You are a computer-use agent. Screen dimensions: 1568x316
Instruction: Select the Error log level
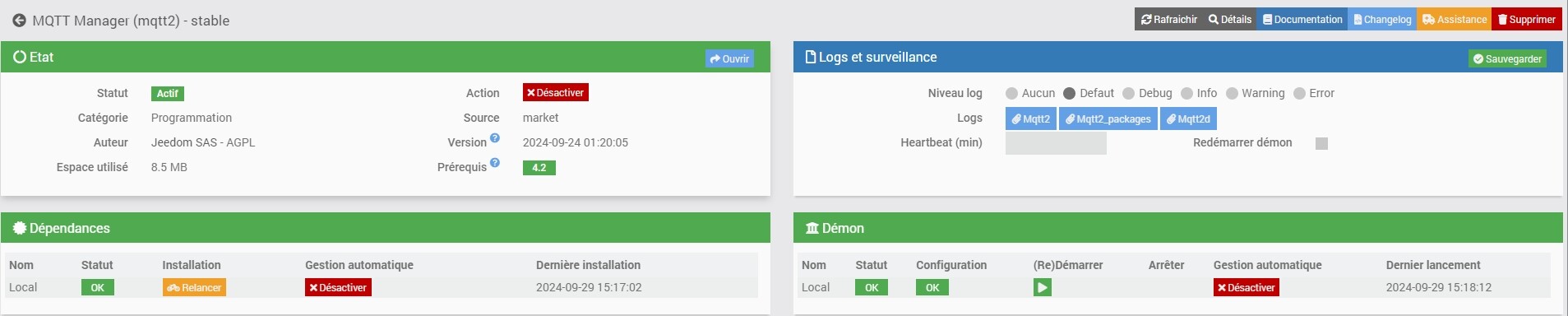pos(1299,93)
